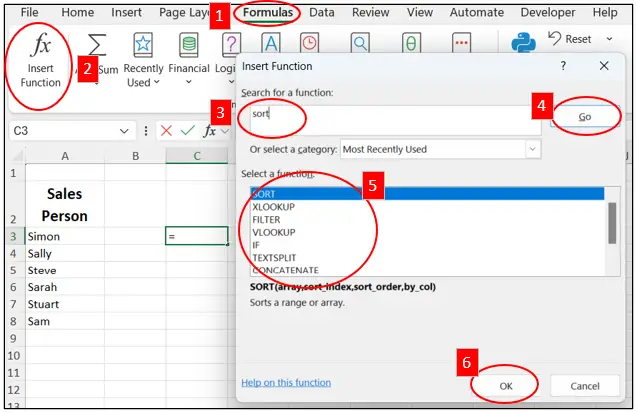Expand the Recently Used dropdown chevron

click(x=157, y=82)
